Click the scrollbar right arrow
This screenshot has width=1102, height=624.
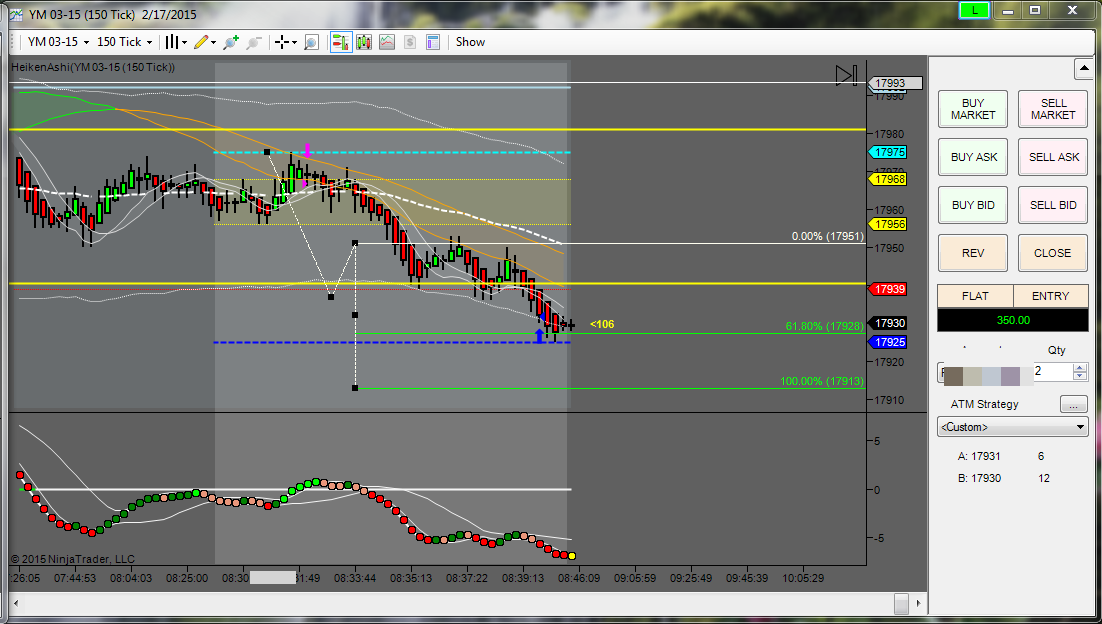[x=917, y=603]
